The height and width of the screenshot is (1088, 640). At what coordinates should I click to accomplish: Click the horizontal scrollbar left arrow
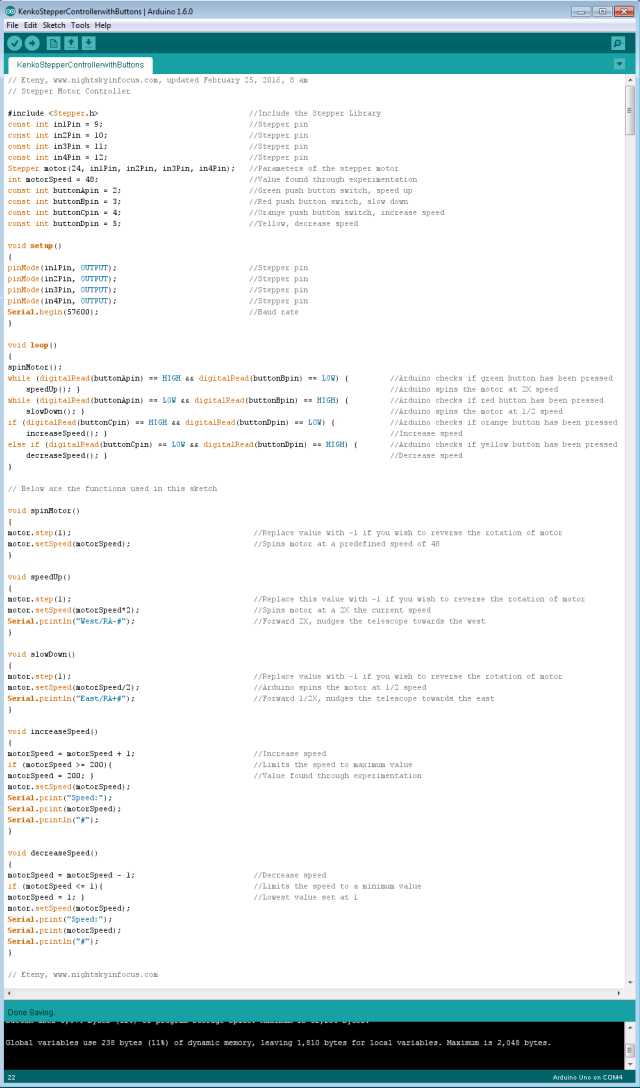coord(9,993)
